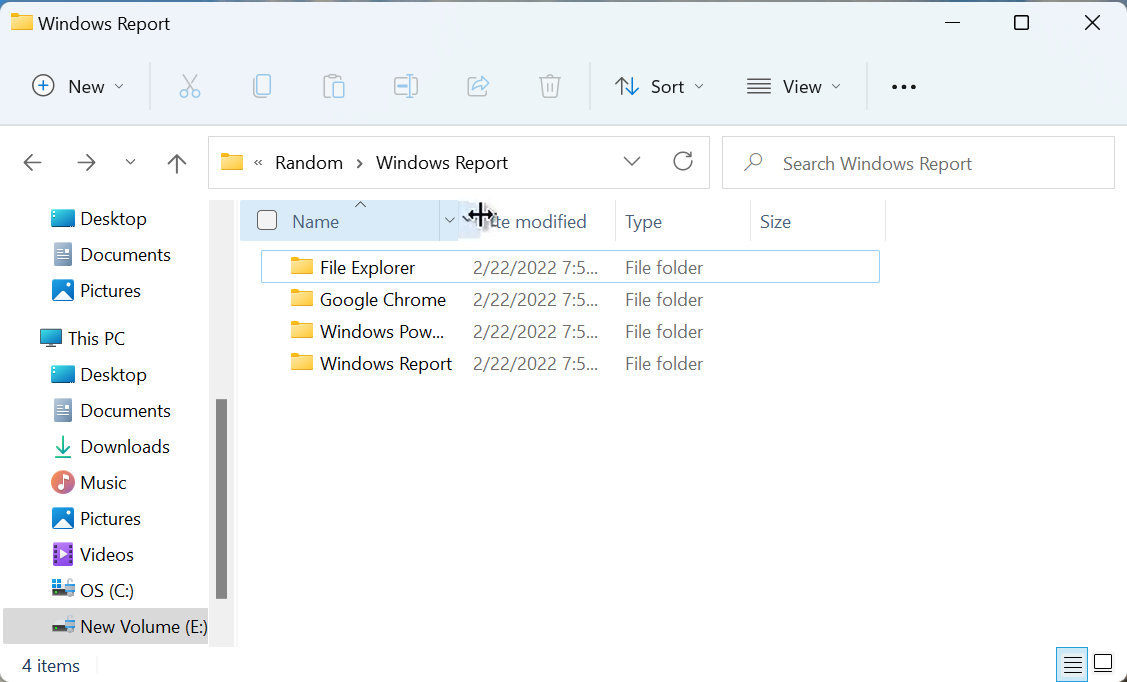Open the Sort dropdown

[x=659, y=86]
